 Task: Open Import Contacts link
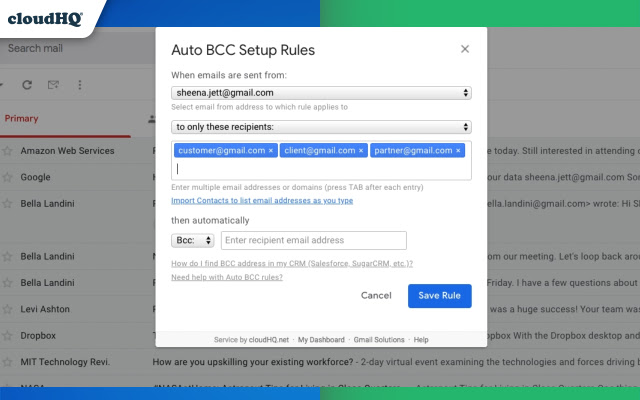click(x=262, y=200)
